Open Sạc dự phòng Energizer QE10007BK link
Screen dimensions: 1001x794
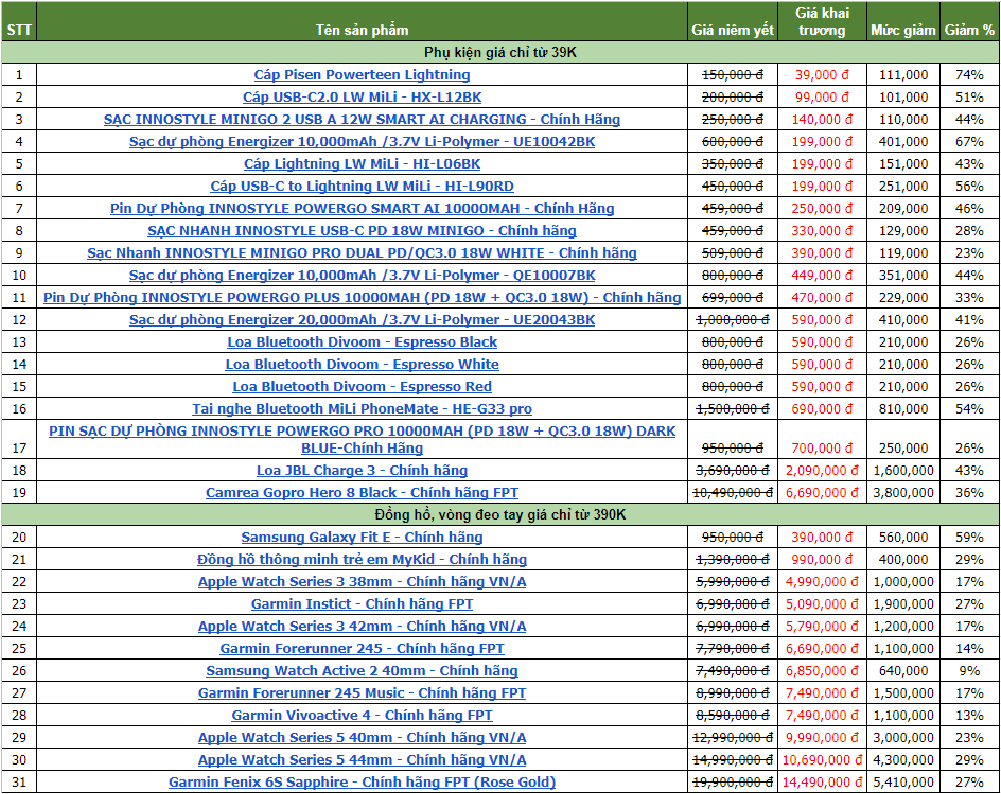click(362, 275)
